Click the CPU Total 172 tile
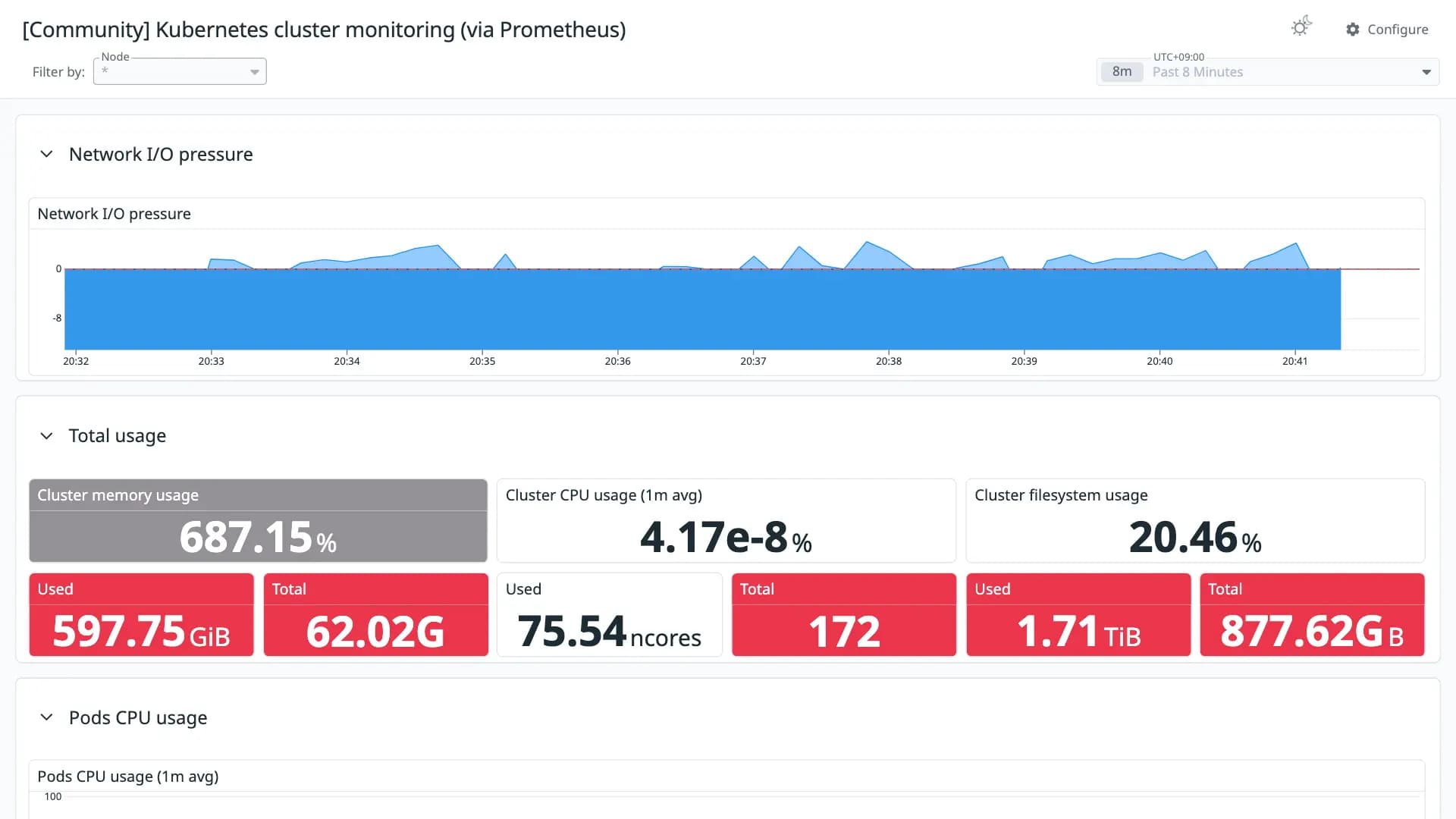The image size is (1456, 819). (843, 614)
